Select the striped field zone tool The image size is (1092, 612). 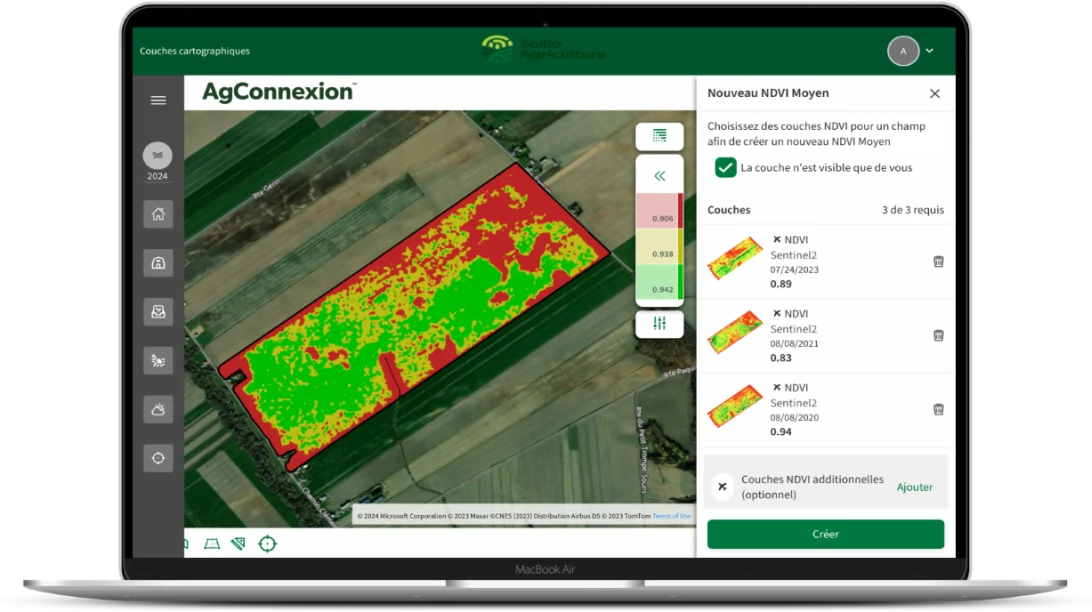tap(238, 544)
